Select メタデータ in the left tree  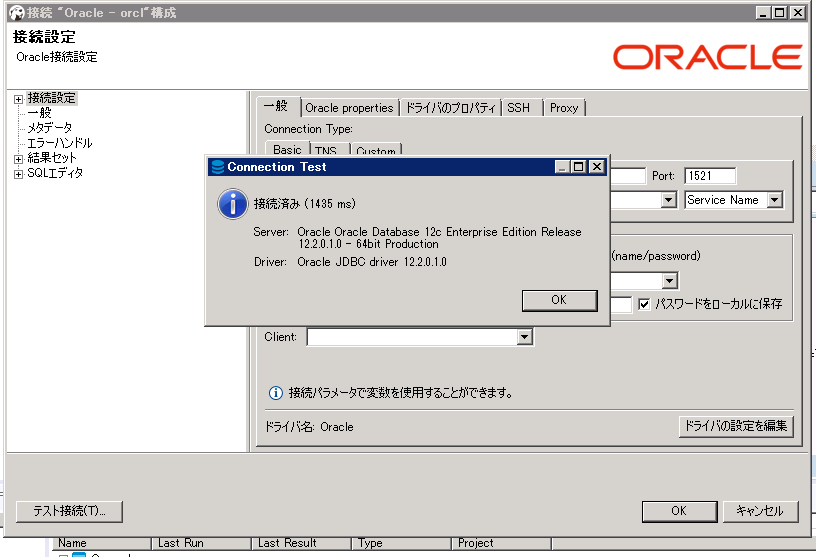pyautogui.click(x=50, y=128)
